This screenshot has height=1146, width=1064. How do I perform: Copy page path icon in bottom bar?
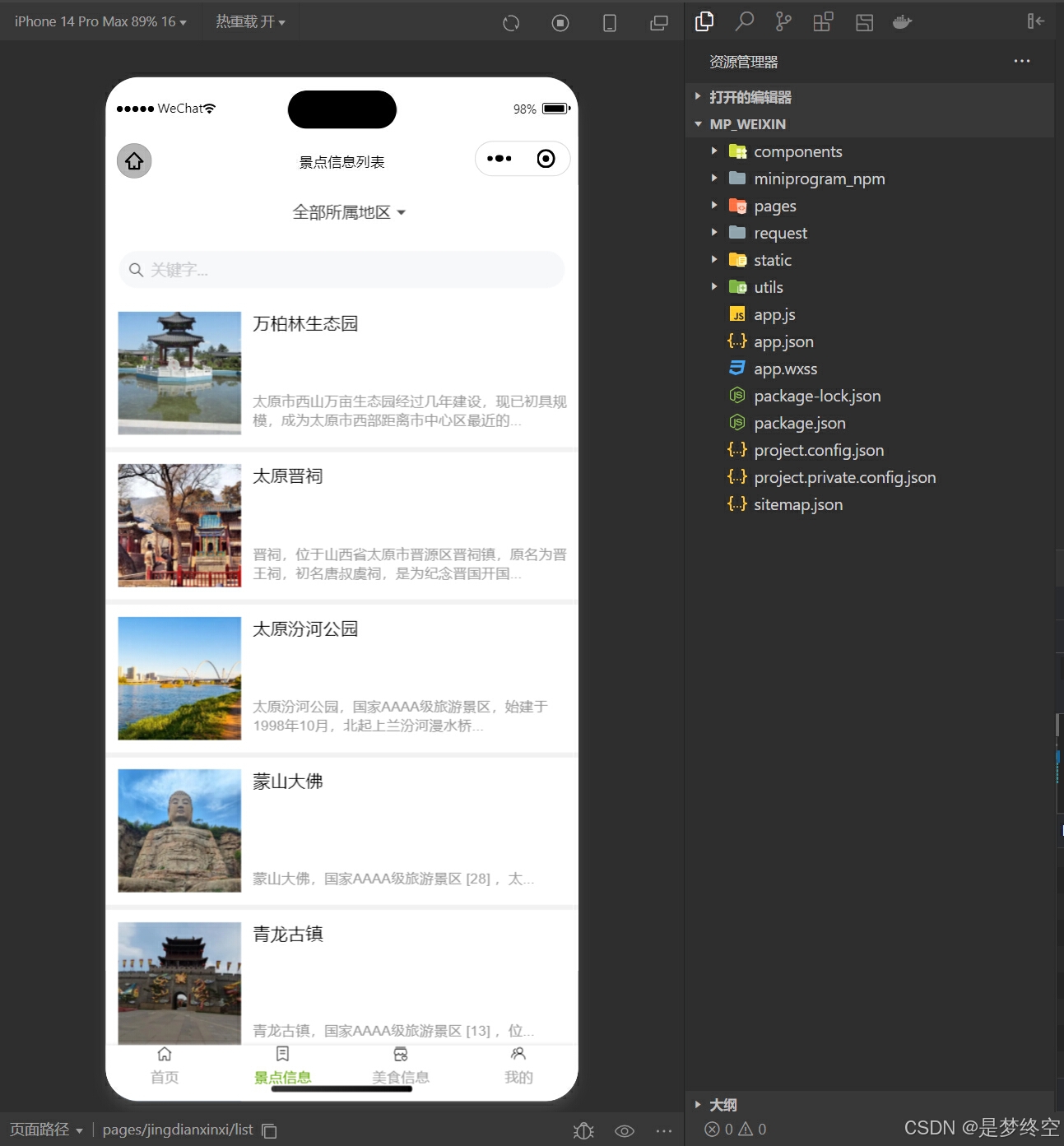[269, 1131]
